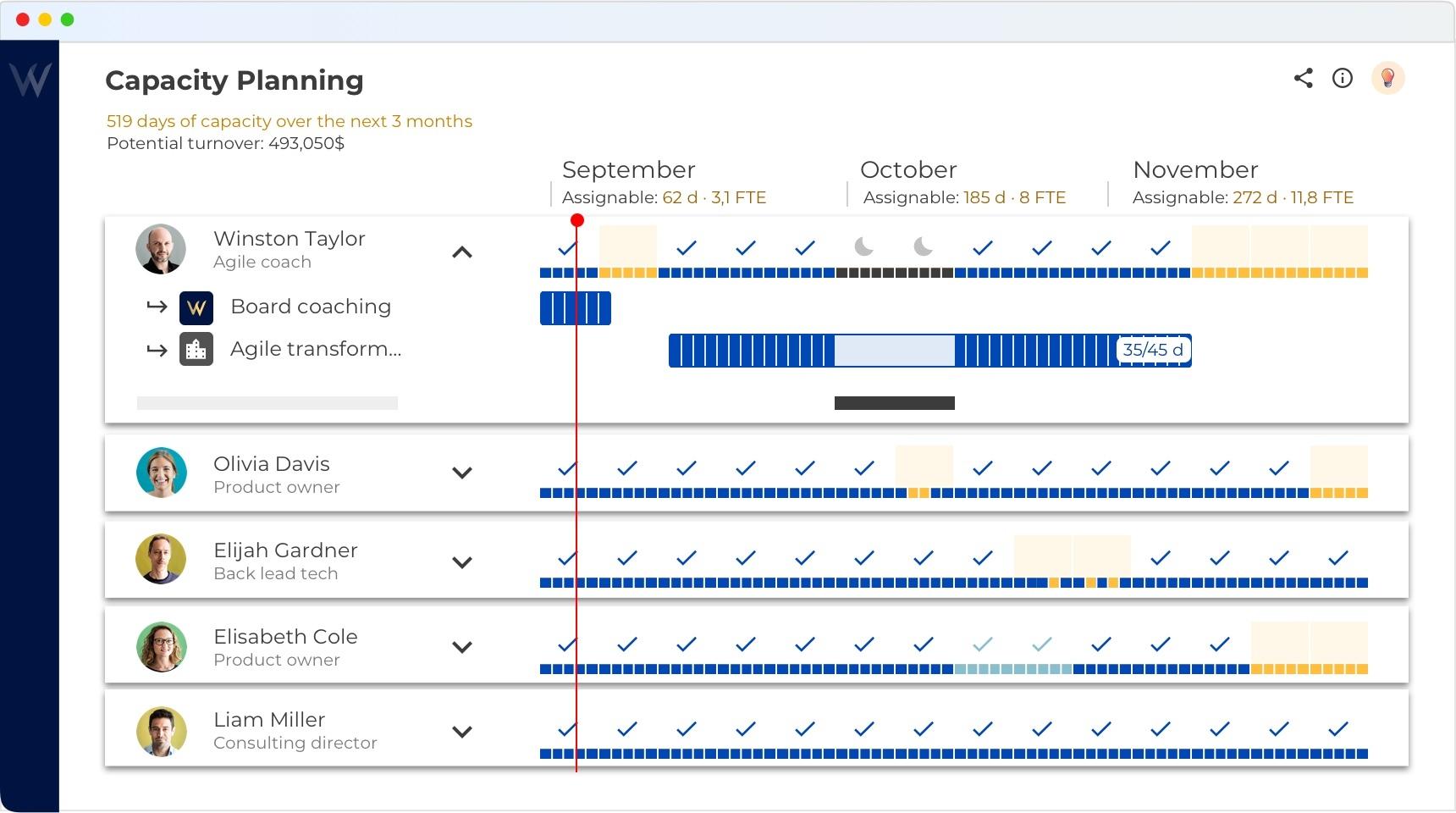
Task: Open the info circle icon
Action: point(1343,78)
